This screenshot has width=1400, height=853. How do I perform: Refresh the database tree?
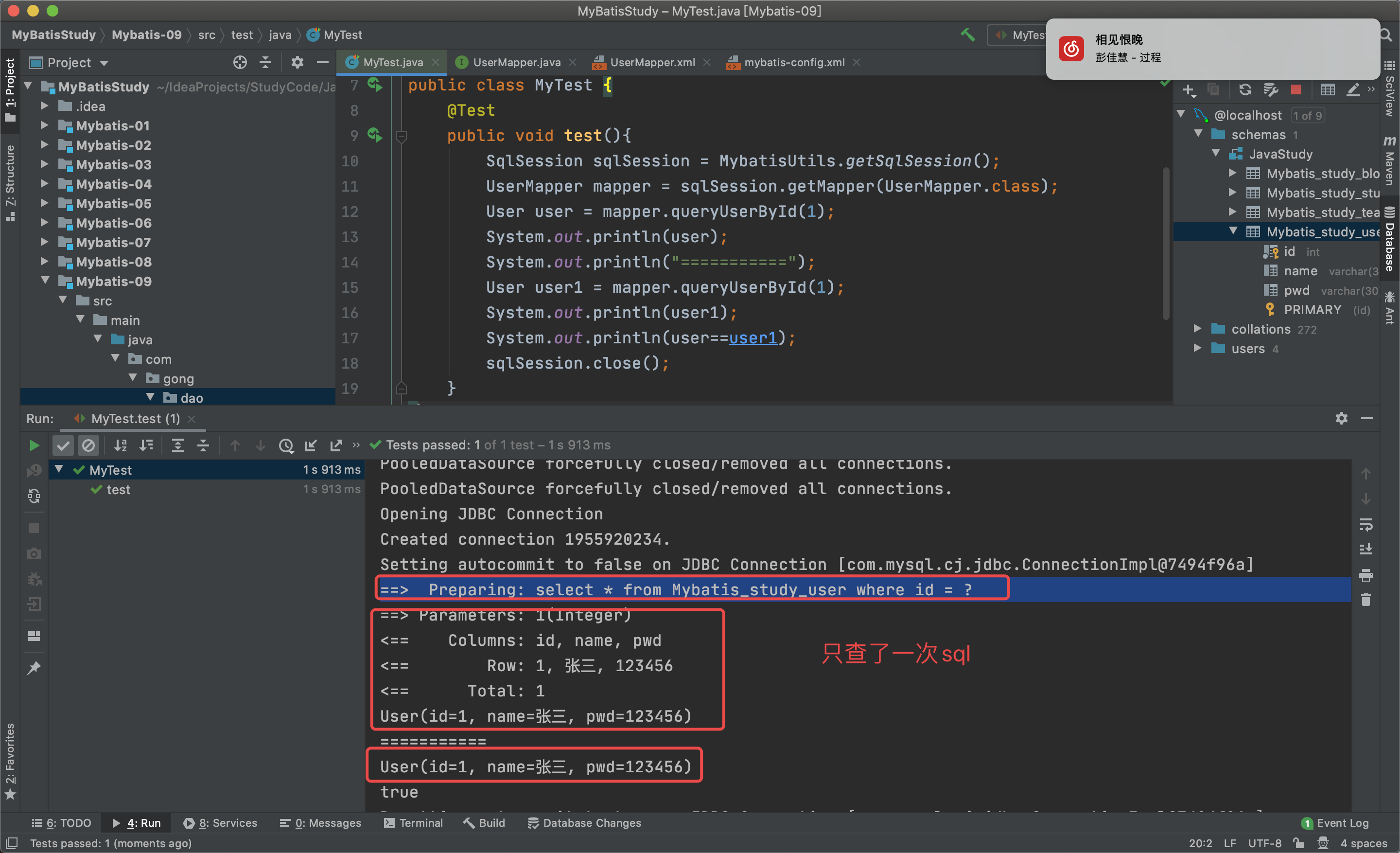pyautogui.click(x=1245, y=89)
